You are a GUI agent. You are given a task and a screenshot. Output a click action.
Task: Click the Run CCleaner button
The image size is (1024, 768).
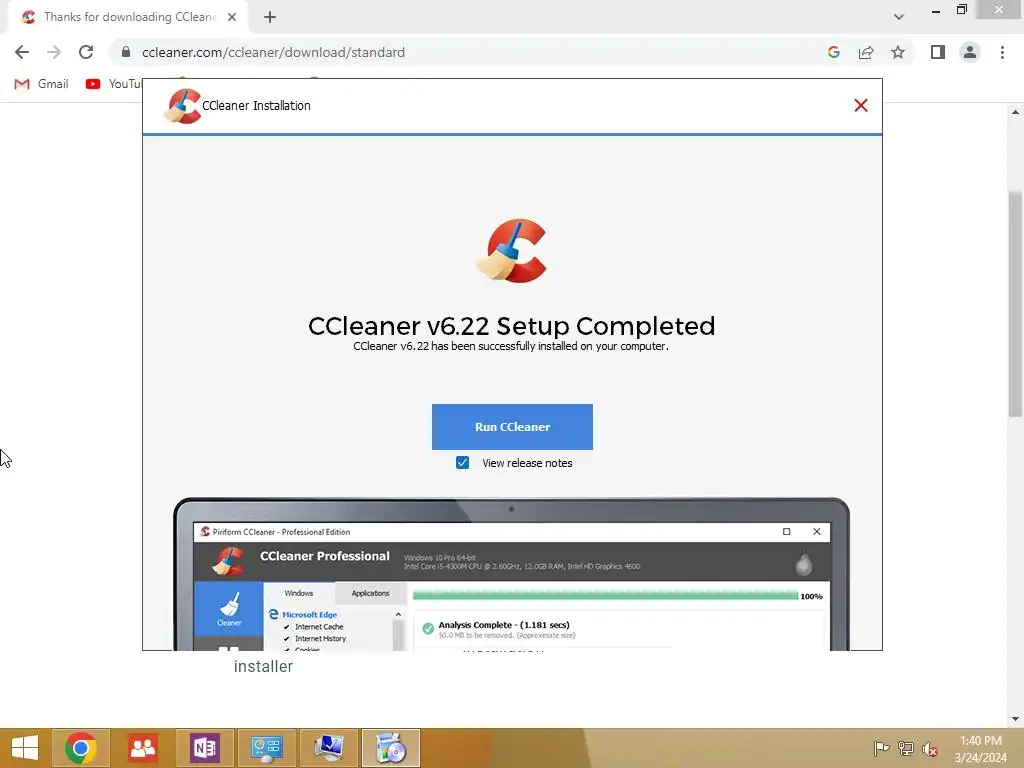tap(512, 426)
